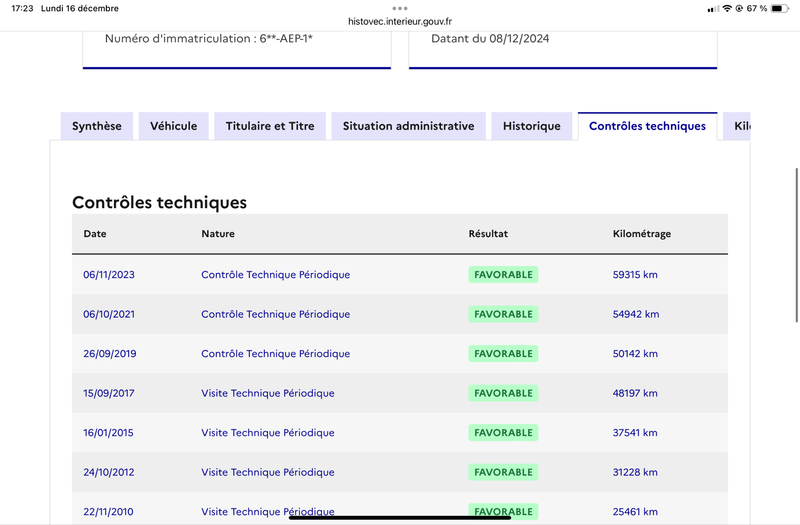Viewport: 800px width, 525px height.
Task: Click the date 22/11/2010
Action: (108, 512)
